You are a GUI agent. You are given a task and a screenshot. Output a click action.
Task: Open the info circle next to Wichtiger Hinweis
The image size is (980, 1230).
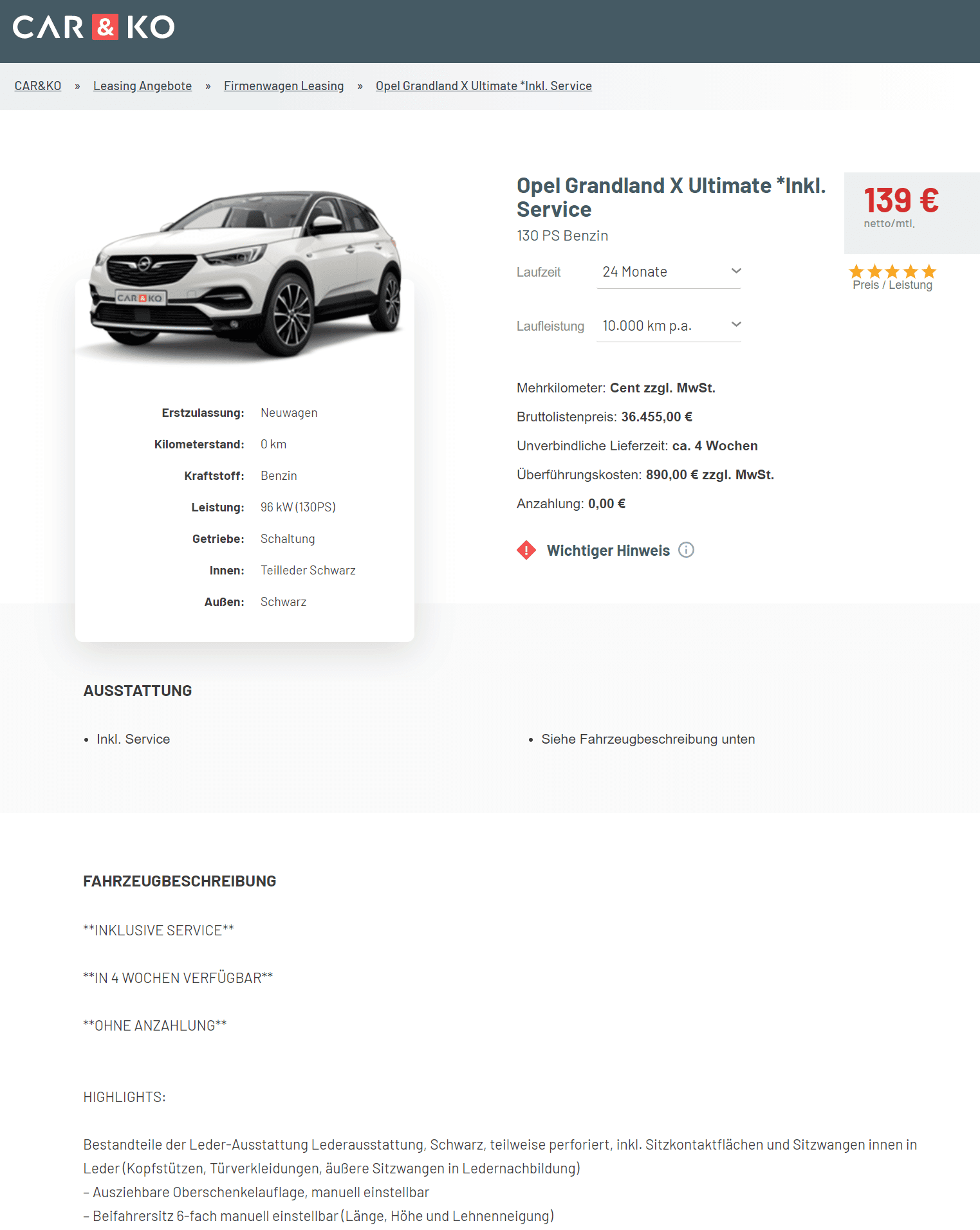tap(687, 550)
